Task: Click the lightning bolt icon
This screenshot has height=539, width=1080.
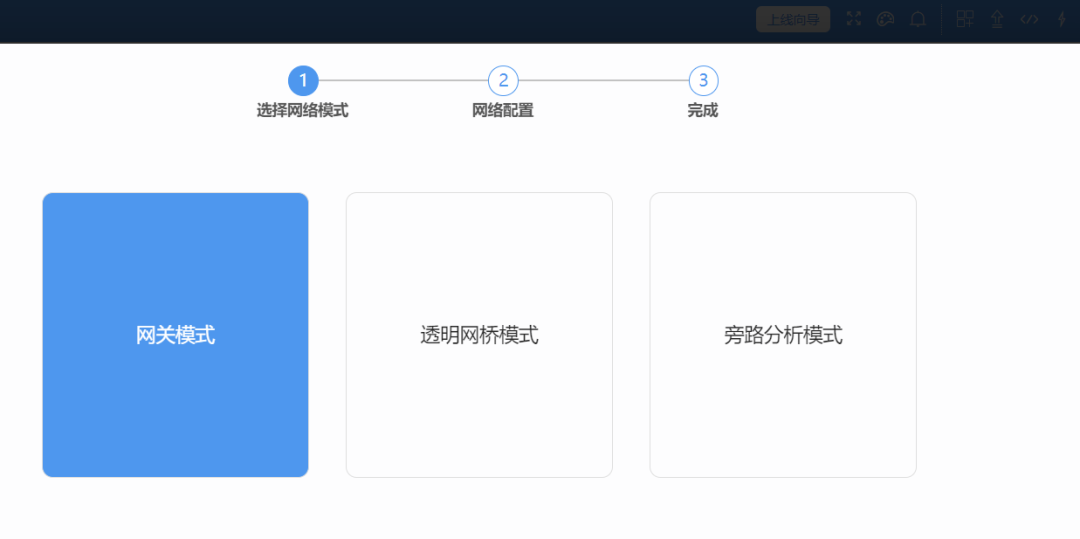Action: click(x=1061, y=19)
